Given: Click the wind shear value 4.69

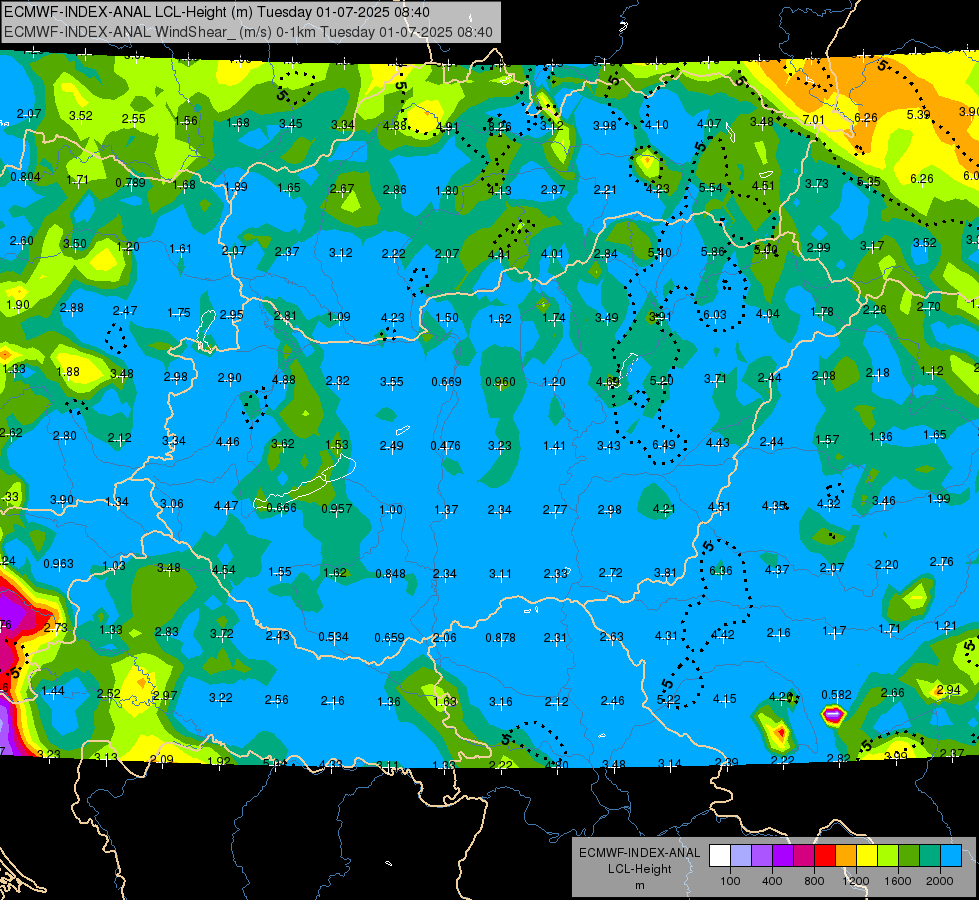Looking at the screenshot, I should click(608, 381).
